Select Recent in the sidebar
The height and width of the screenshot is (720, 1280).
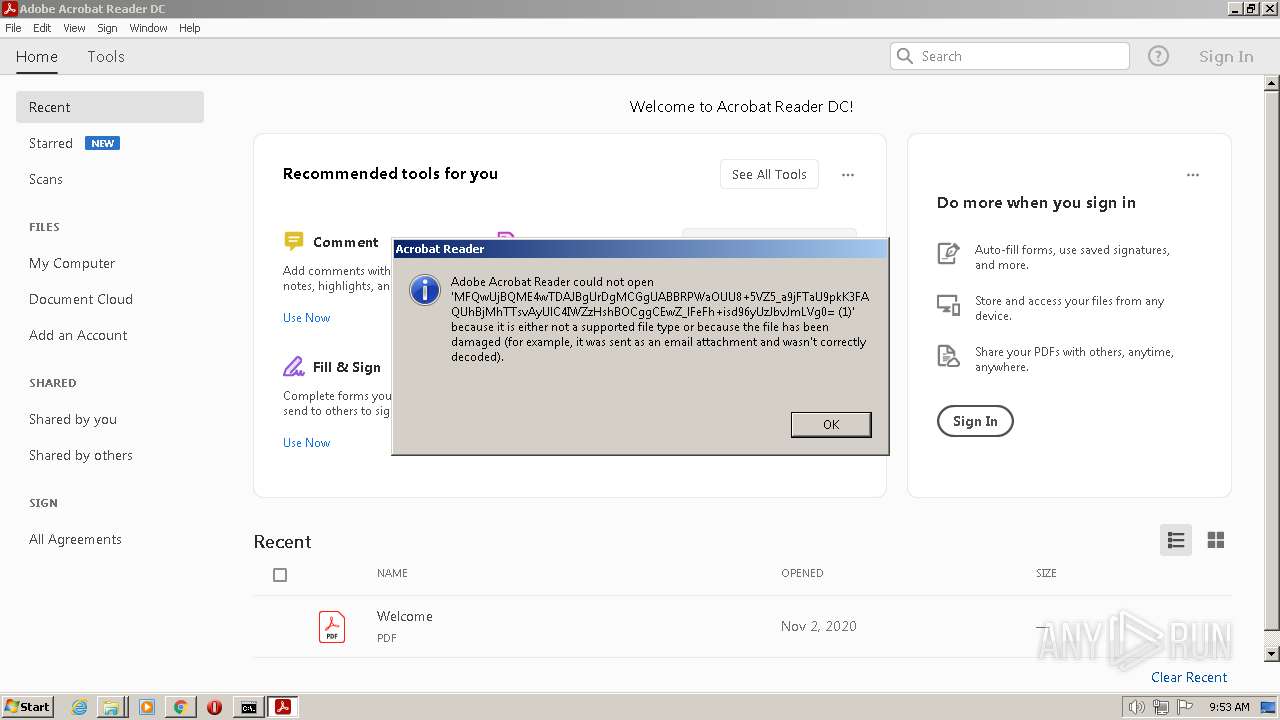[110, 107]
